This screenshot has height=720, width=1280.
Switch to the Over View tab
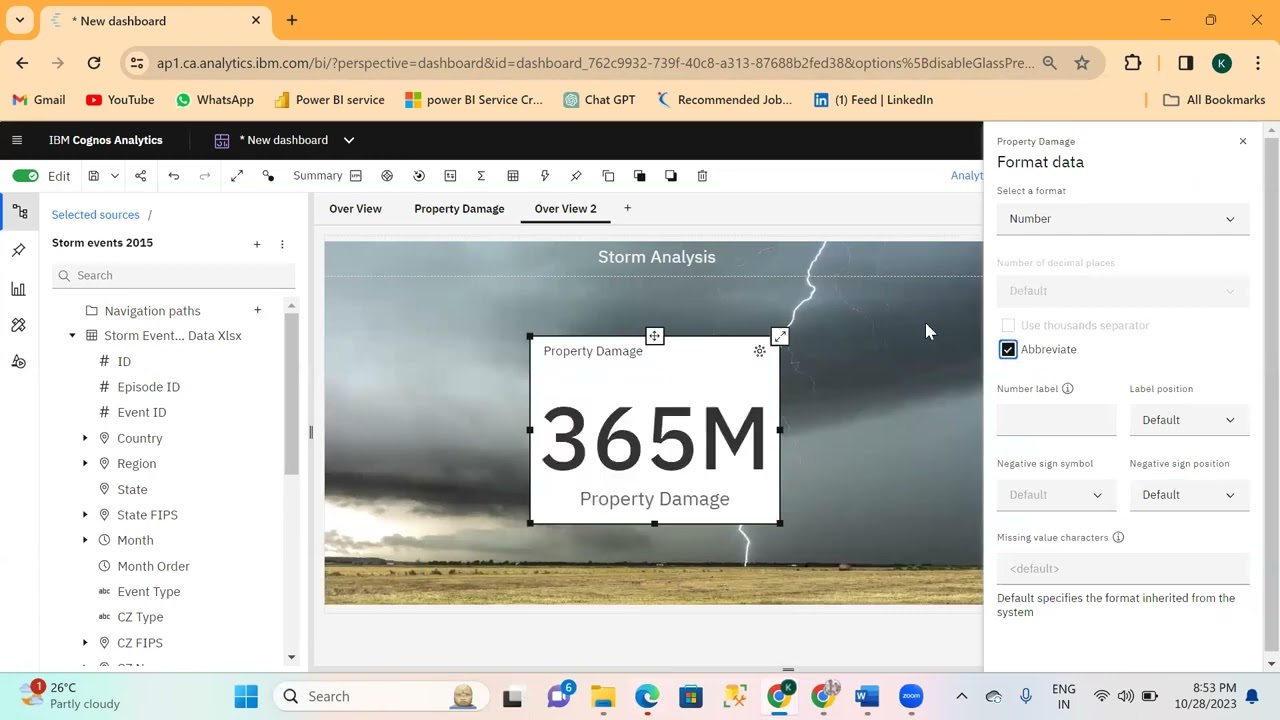coord(355,209)
